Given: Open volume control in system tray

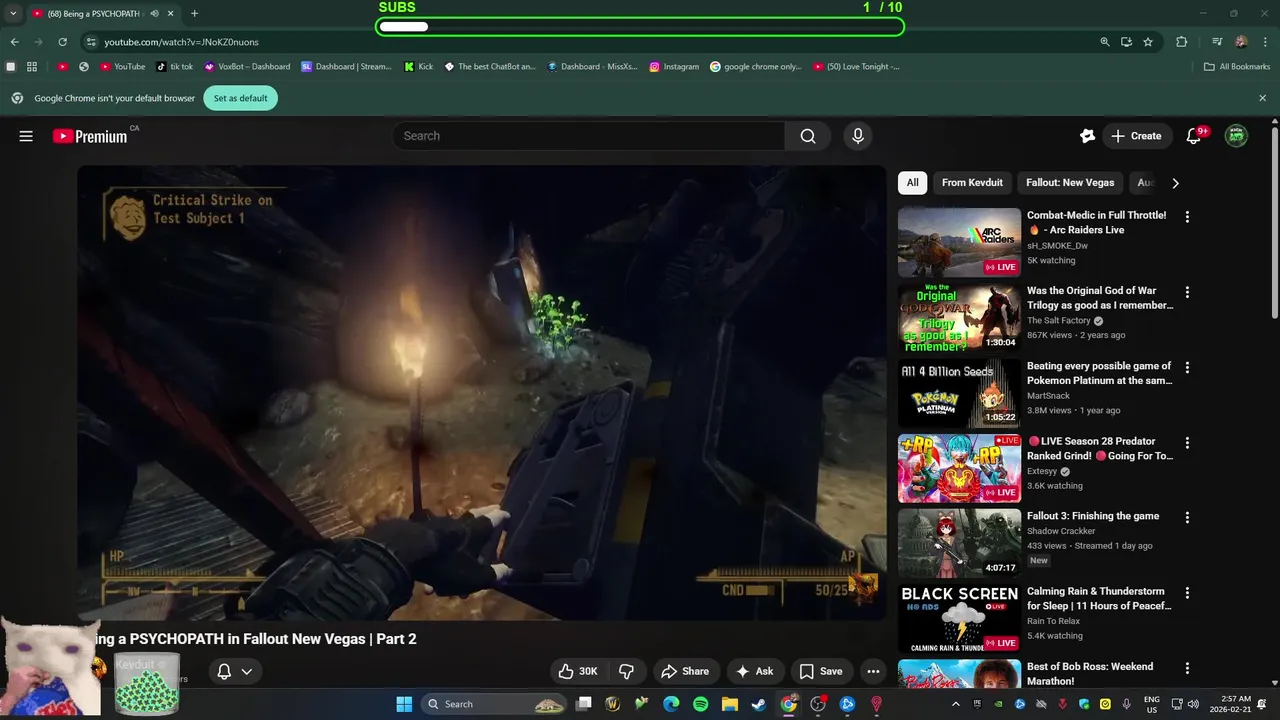Looking at the screenshot, I should [1193, 704].
